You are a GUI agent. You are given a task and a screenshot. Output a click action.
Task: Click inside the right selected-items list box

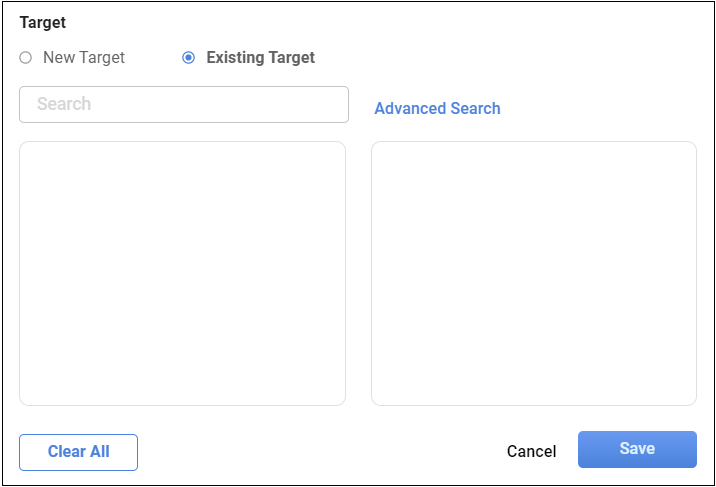click(x=533, y=273)
